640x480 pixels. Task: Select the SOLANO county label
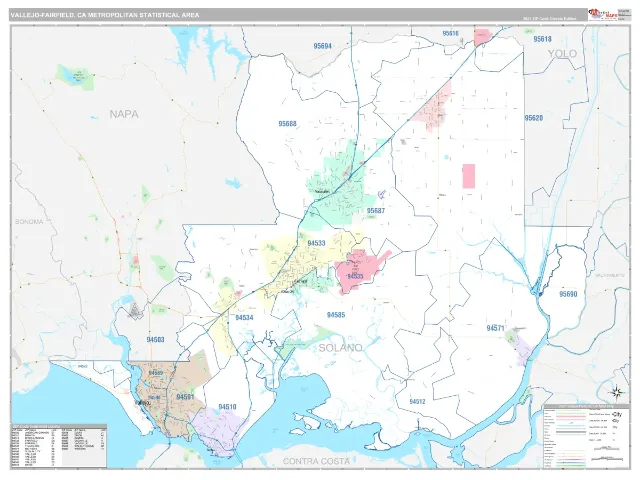tap(340, 348)
